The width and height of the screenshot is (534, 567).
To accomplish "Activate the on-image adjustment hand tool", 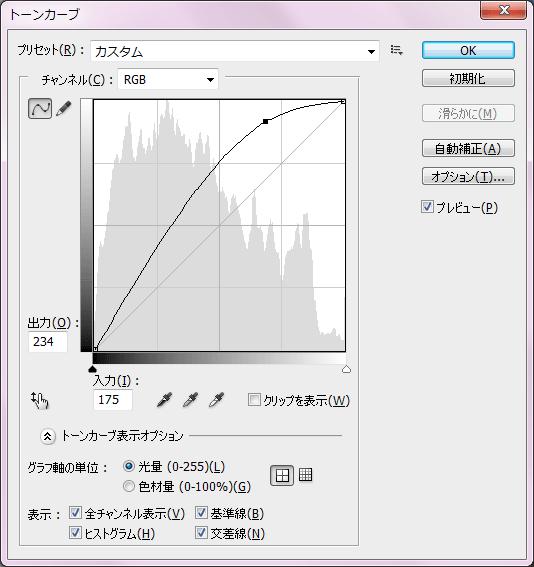I will 40,400.
